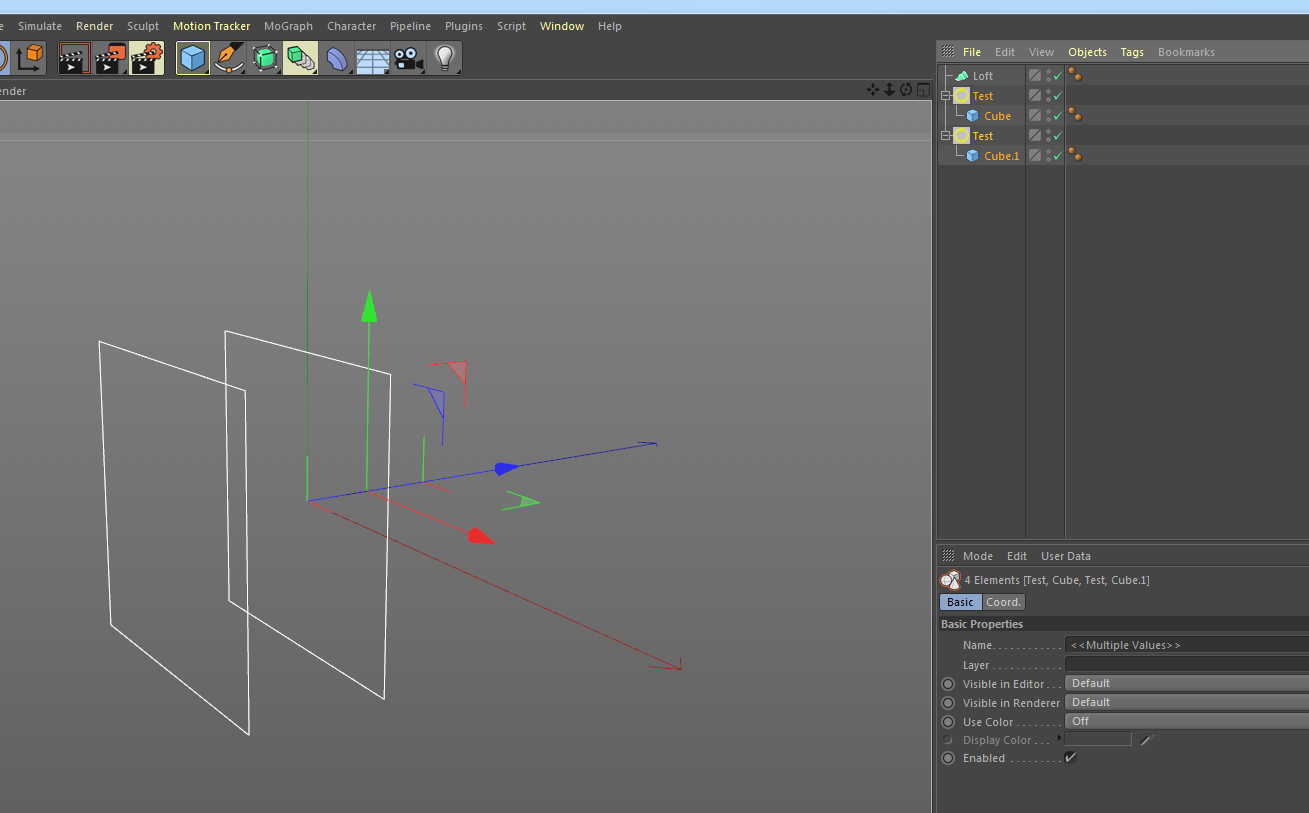Click the viewport move pan icon

tap(873, 90)
